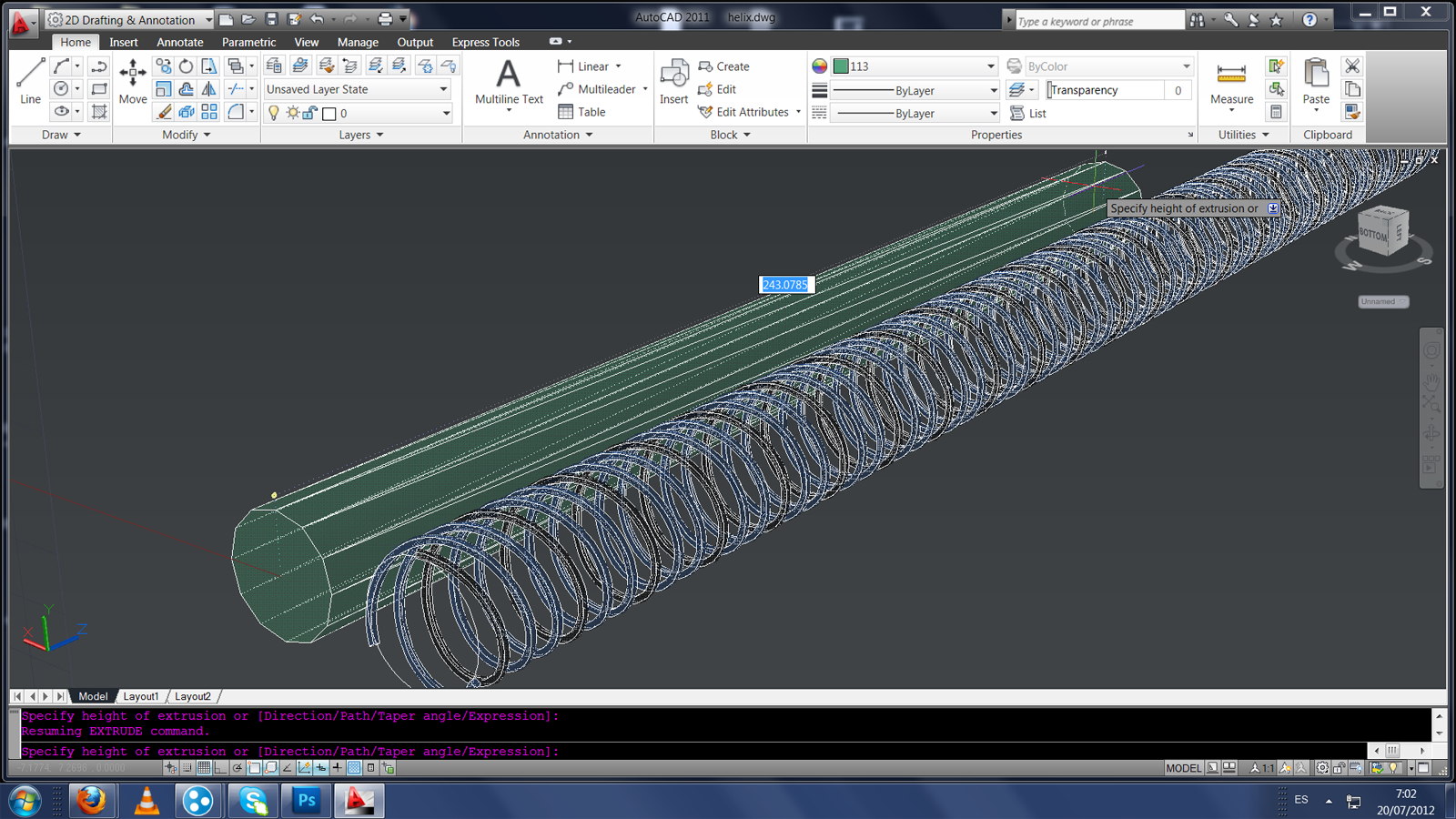
Task: Open the Parametric ribbon tab
Action: (248, 42)
